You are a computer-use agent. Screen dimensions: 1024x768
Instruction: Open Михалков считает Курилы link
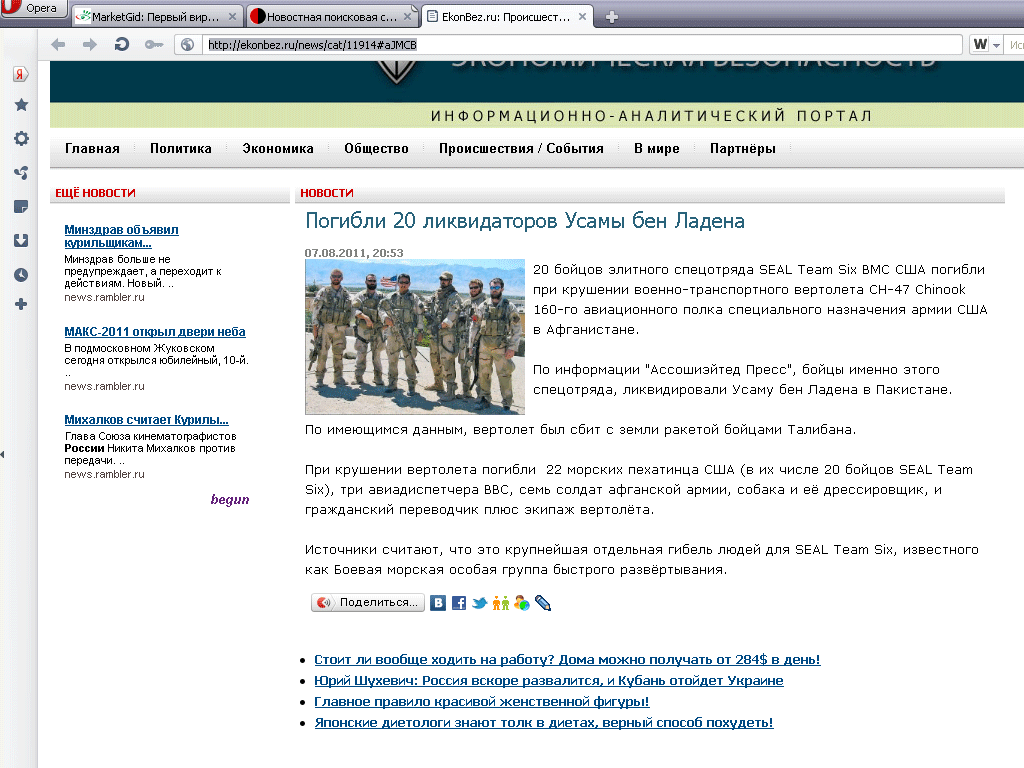point(146,420)
